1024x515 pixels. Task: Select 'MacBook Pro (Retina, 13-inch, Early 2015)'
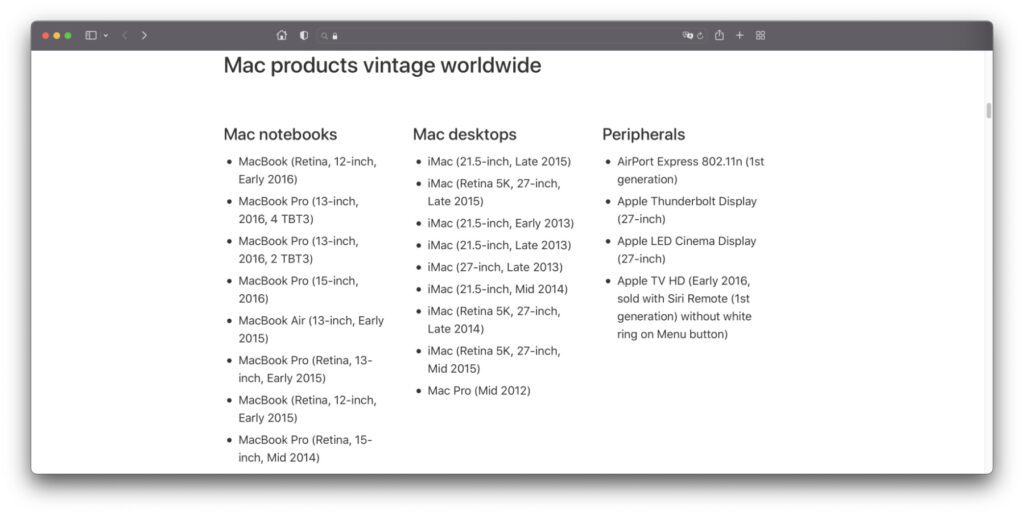coord(305,369)
